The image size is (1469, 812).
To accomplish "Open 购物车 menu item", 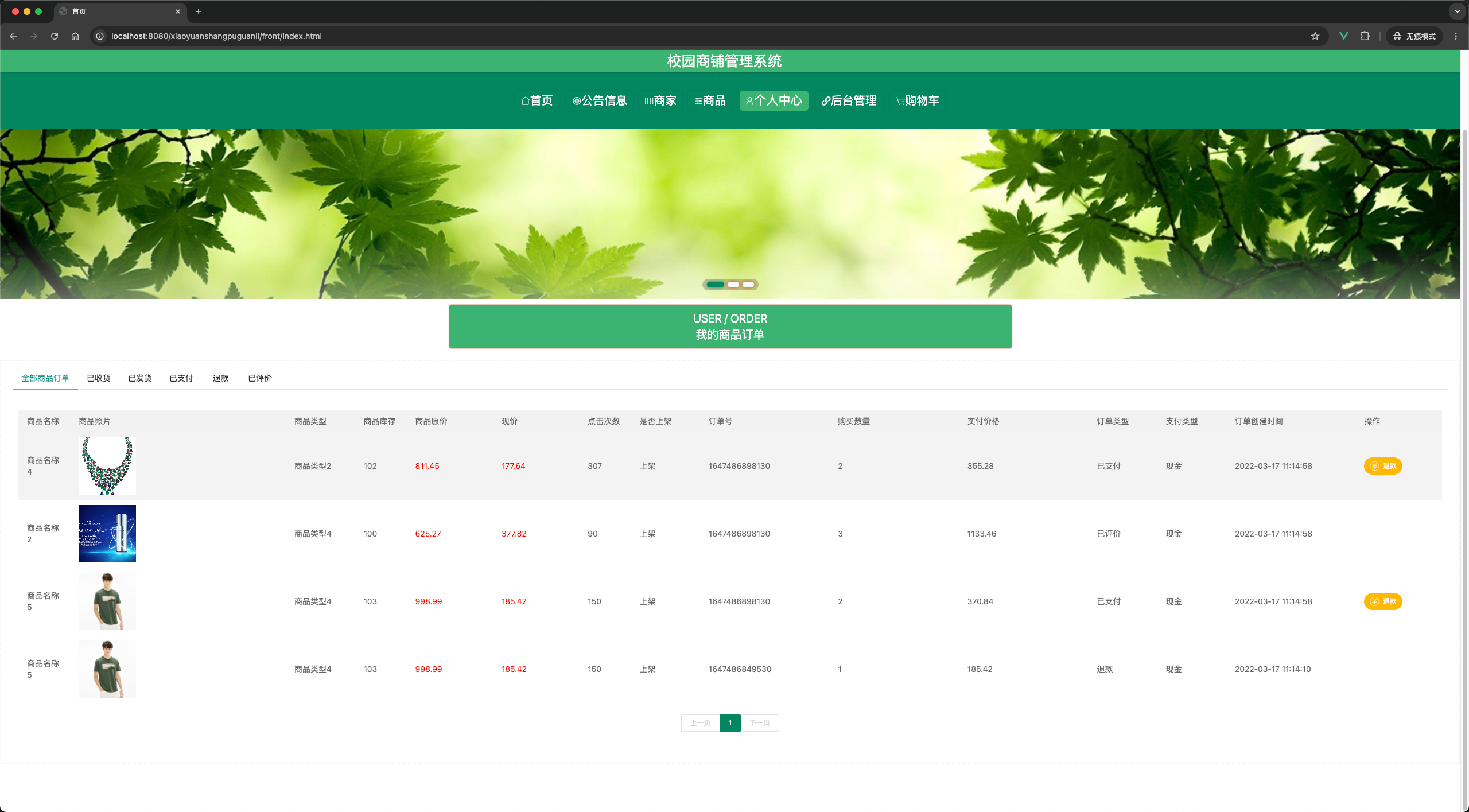I will (x=918, y=100).
